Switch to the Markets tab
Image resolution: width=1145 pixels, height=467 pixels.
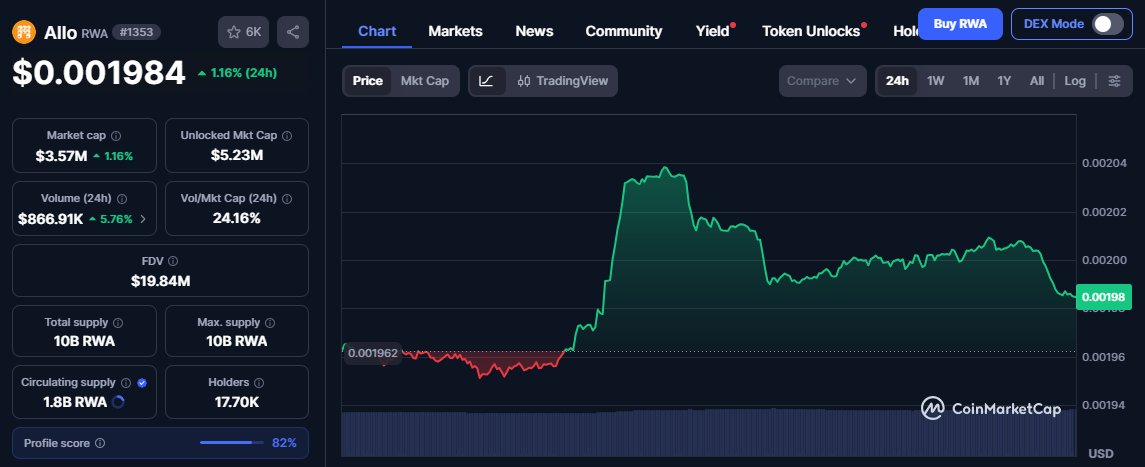pyautogui.click(x=455, y=31)
